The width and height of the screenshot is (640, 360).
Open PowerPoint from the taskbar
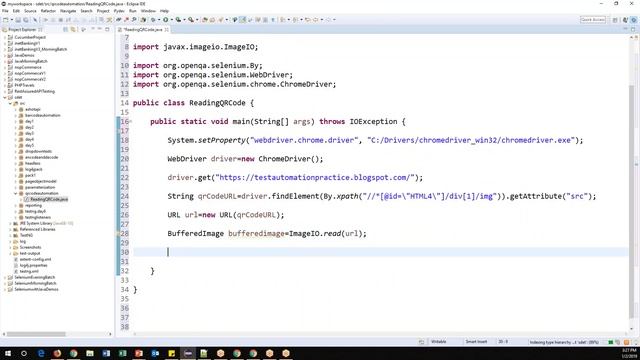[139, 353]
